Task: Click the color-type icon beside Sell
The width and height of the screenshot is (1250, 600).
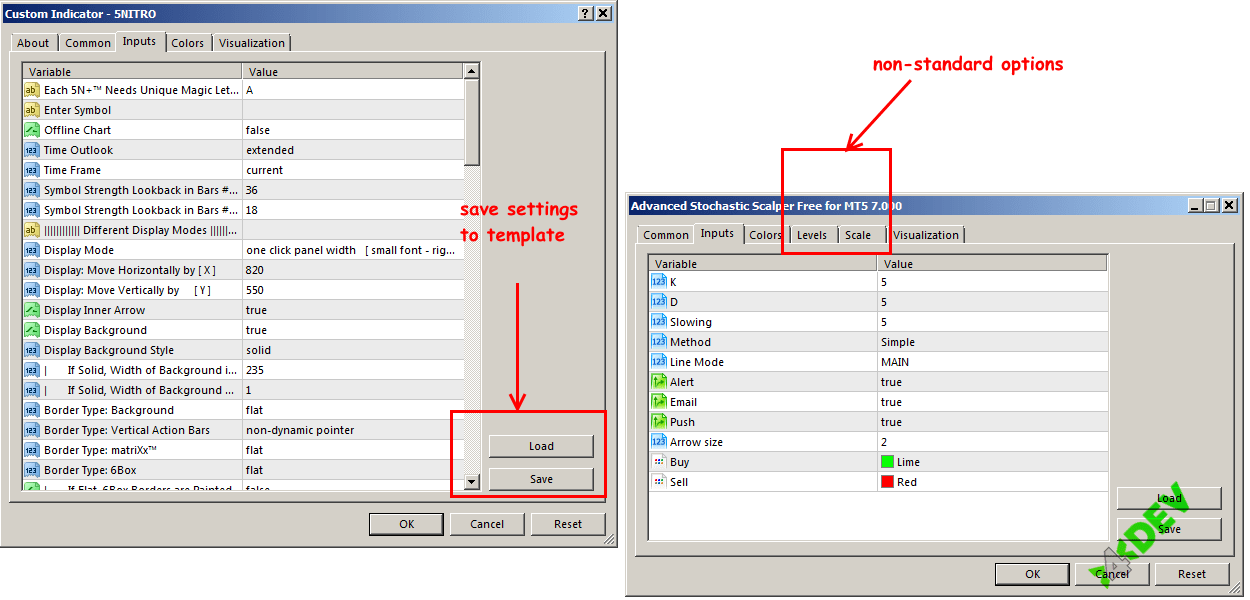Action: coord(658,482)
